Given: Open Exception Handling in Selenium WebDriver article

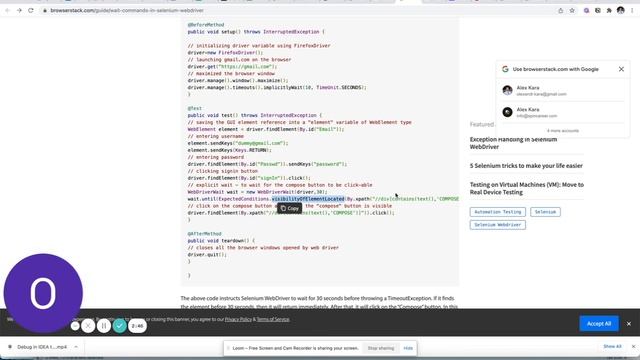Looking at the screenshot, I should click(x=513, y=143).
